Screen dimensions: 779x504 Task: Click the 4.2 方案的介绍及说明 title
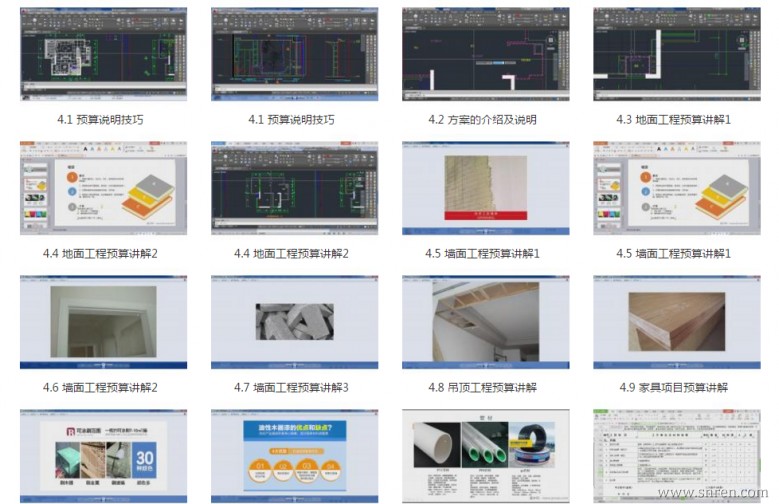pyautogui.click(x=482, y=120)
